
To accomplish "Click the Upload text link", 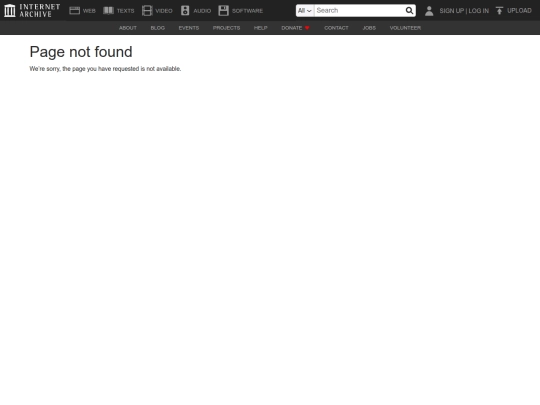I will tap(519, 11).
